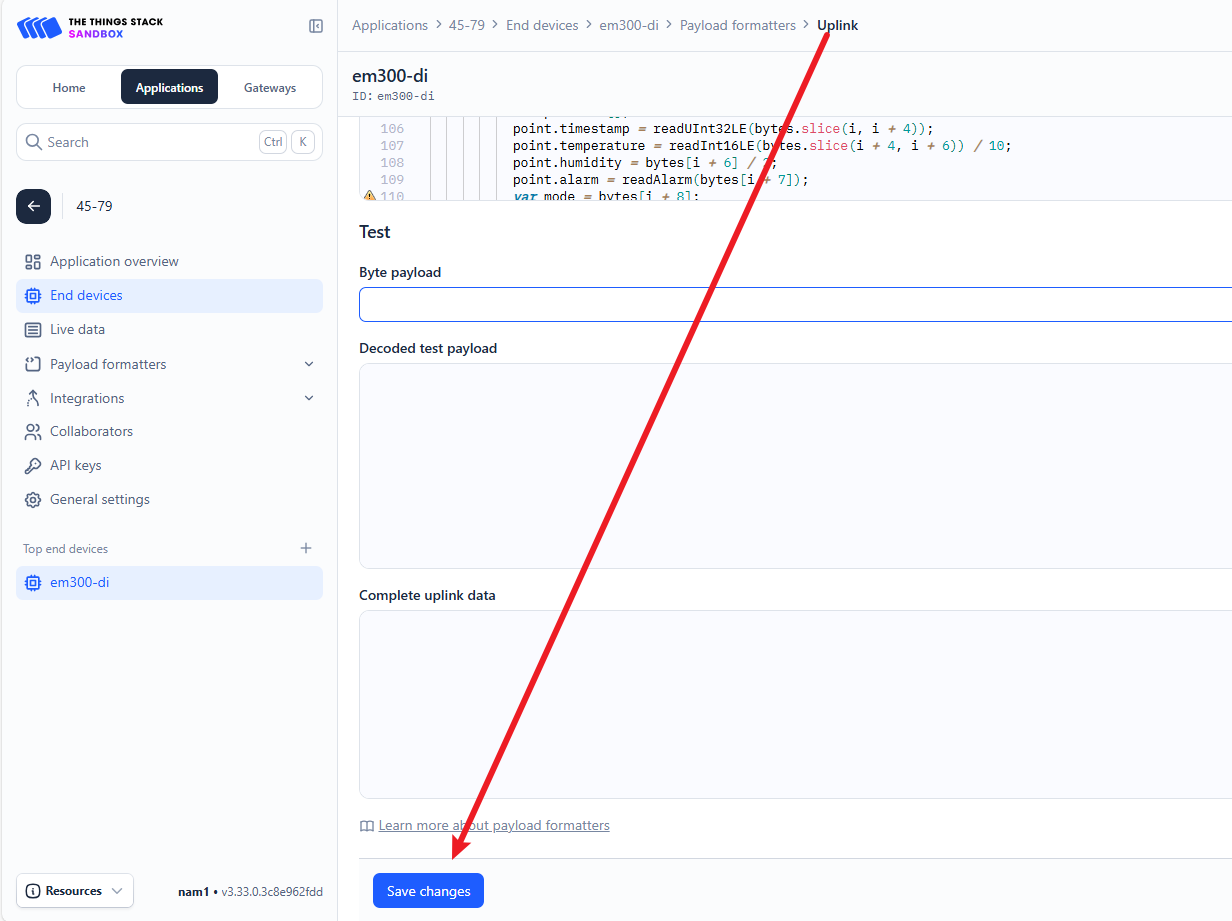Click code line number 106
The width and height of the screenshot is (1232, 921).
(x=392, y=129)
